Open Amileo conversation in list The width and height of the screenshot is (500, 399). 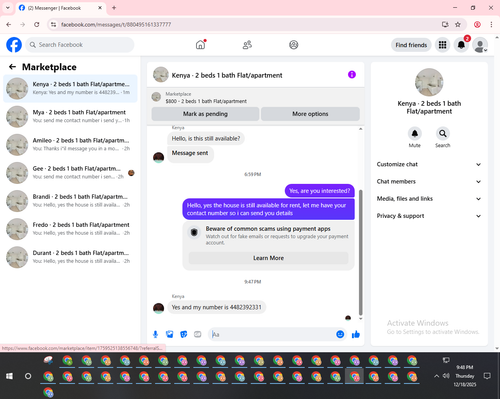pyautogui.click(x=70, y=145)
